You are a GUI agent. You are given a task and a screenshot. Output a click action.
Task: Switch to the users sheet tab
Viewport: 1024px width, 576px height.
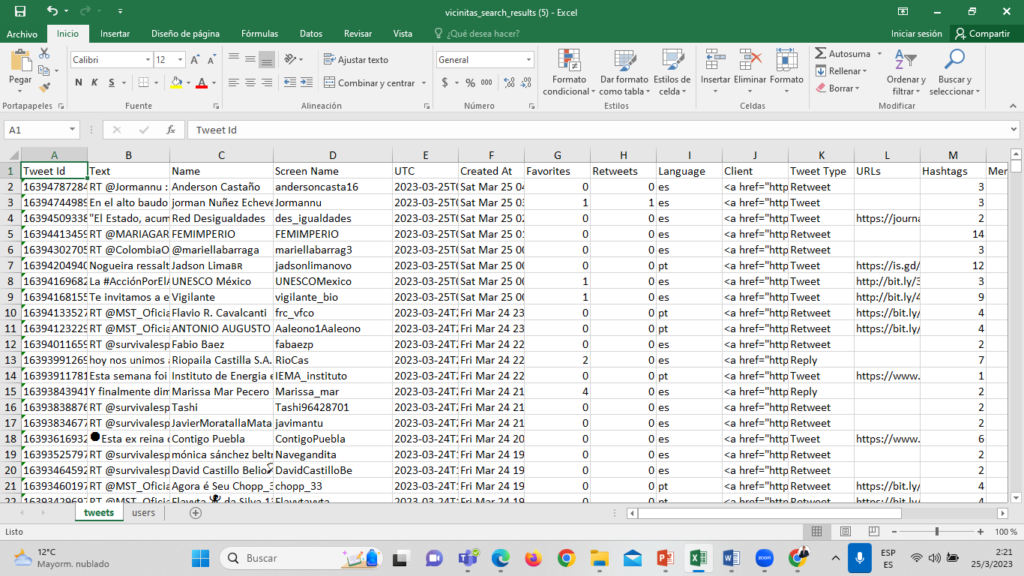(x=143, y=513)
